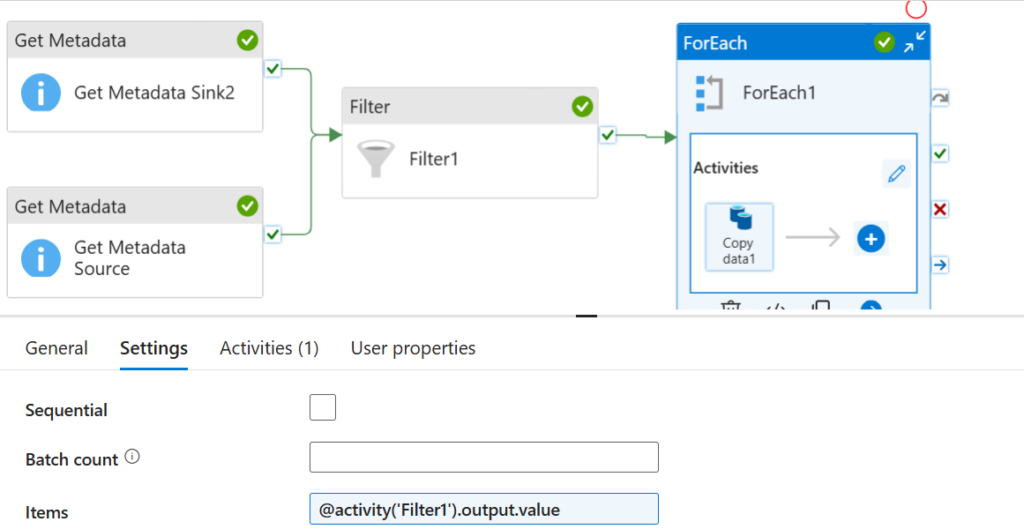This screenshot has width=1024, height=529.
Task: Click the ForEach upon-failure red X connector
Action: point(940,210)
